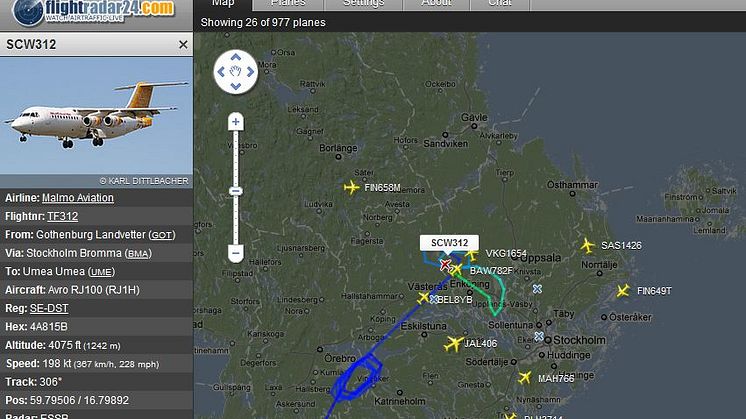Screen dimensions: 746x419
Task: Click the SE-DST registration link
Action: 49,308
